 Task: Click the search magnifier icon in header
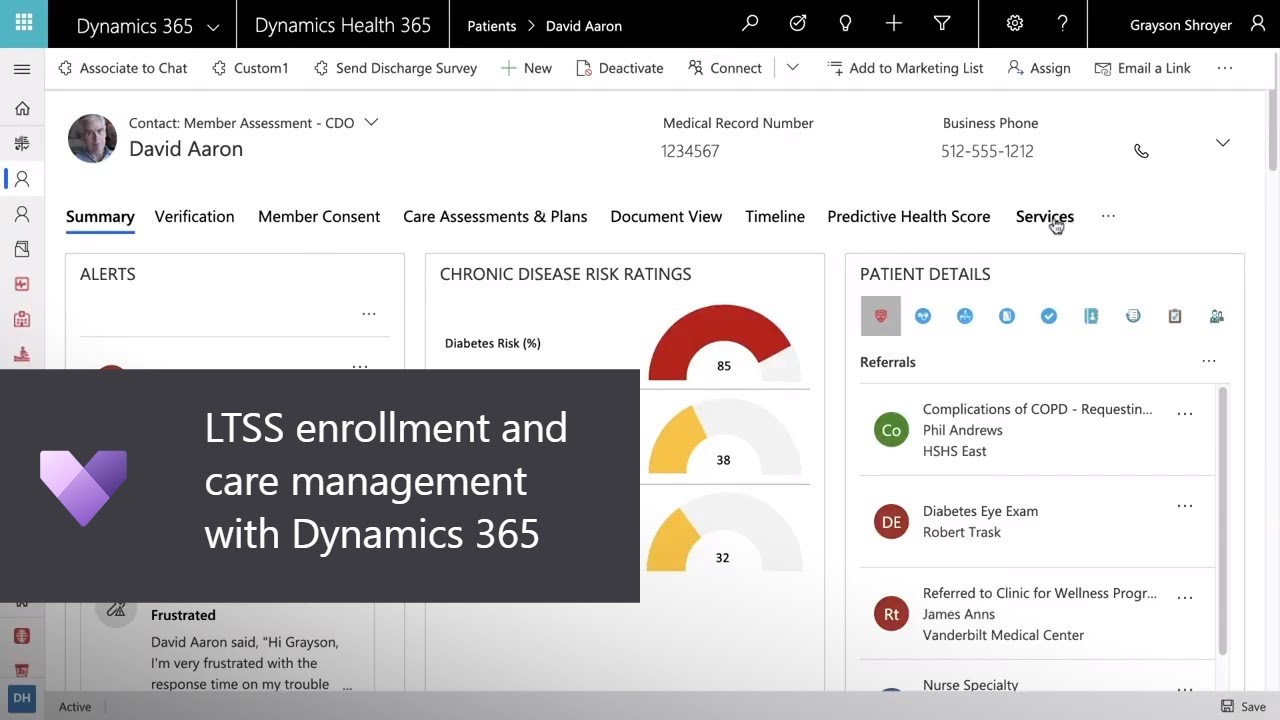click(x=750, y=24)
